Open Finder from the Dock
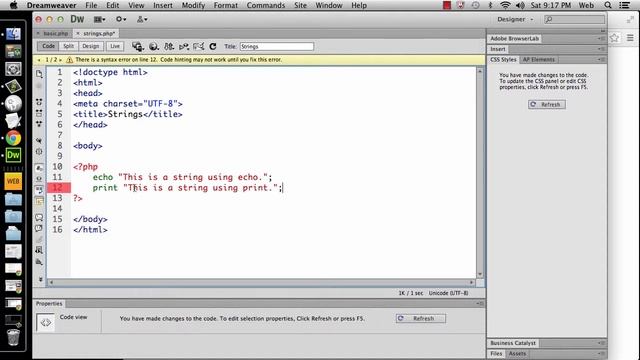 click(x=13, y=34)
